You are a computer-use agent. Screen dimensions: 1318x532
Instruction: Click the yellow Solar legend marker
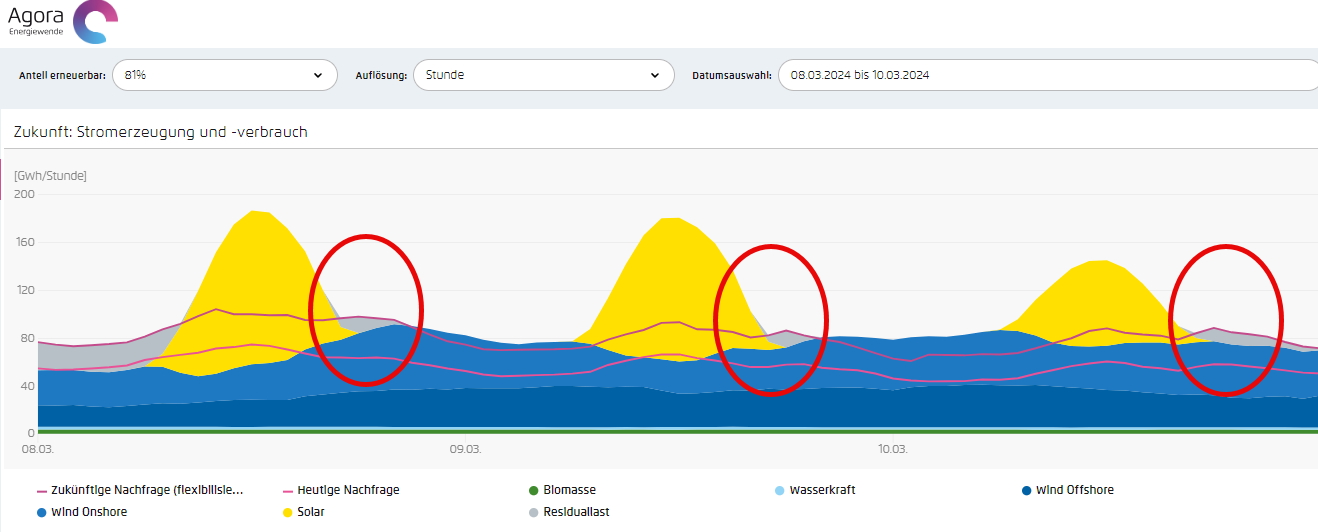click(288, 512)
